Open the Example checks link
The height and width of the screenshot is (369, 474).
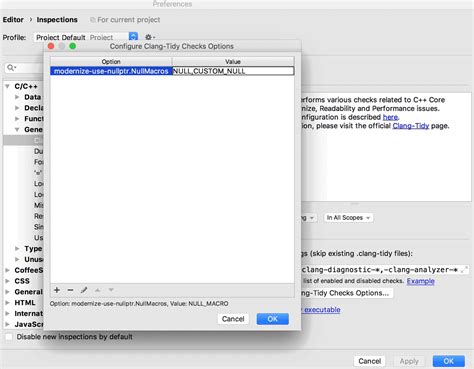(x=420, y=281)
